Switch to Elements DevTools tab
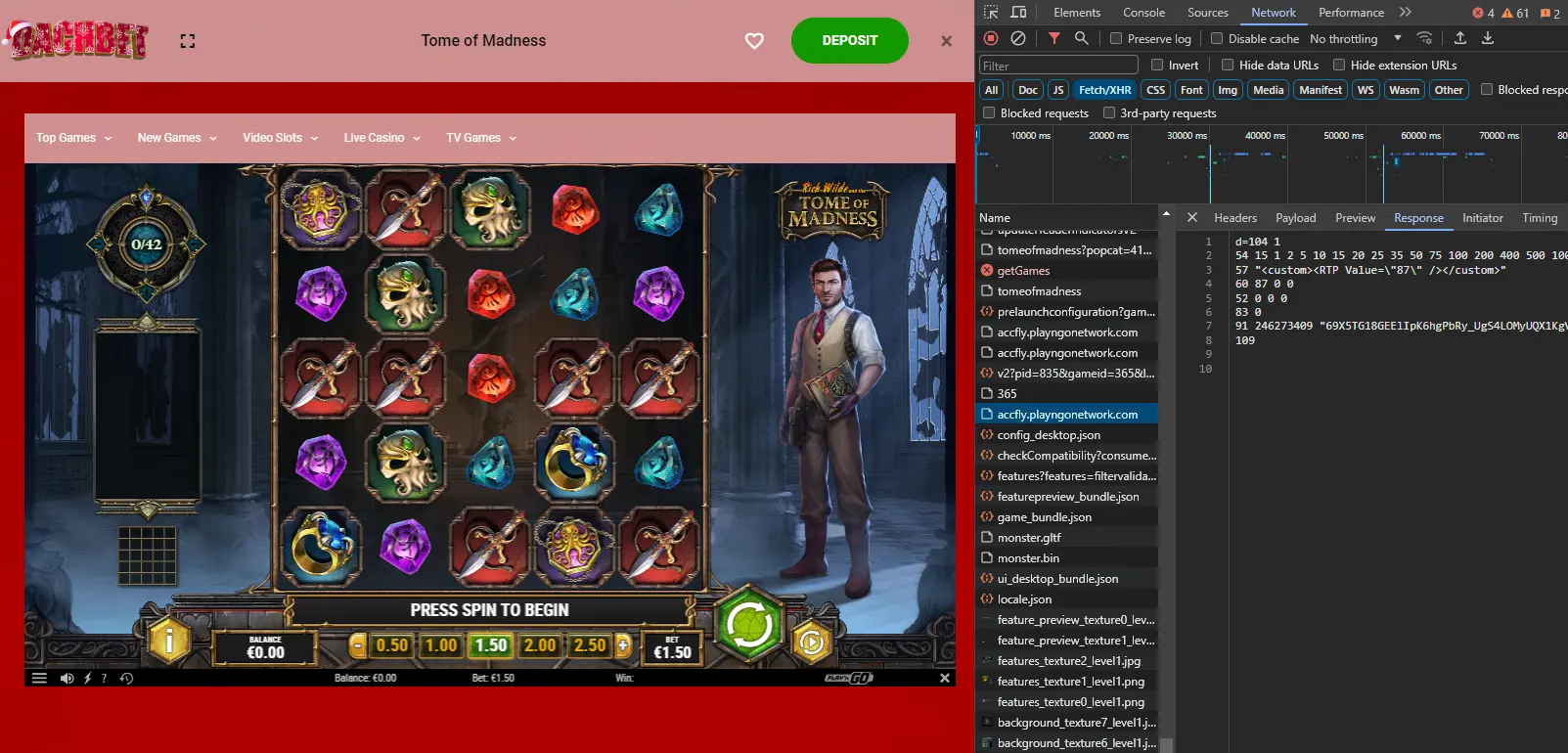Viewport: 1568px width, 753px height. [1077, 13]
